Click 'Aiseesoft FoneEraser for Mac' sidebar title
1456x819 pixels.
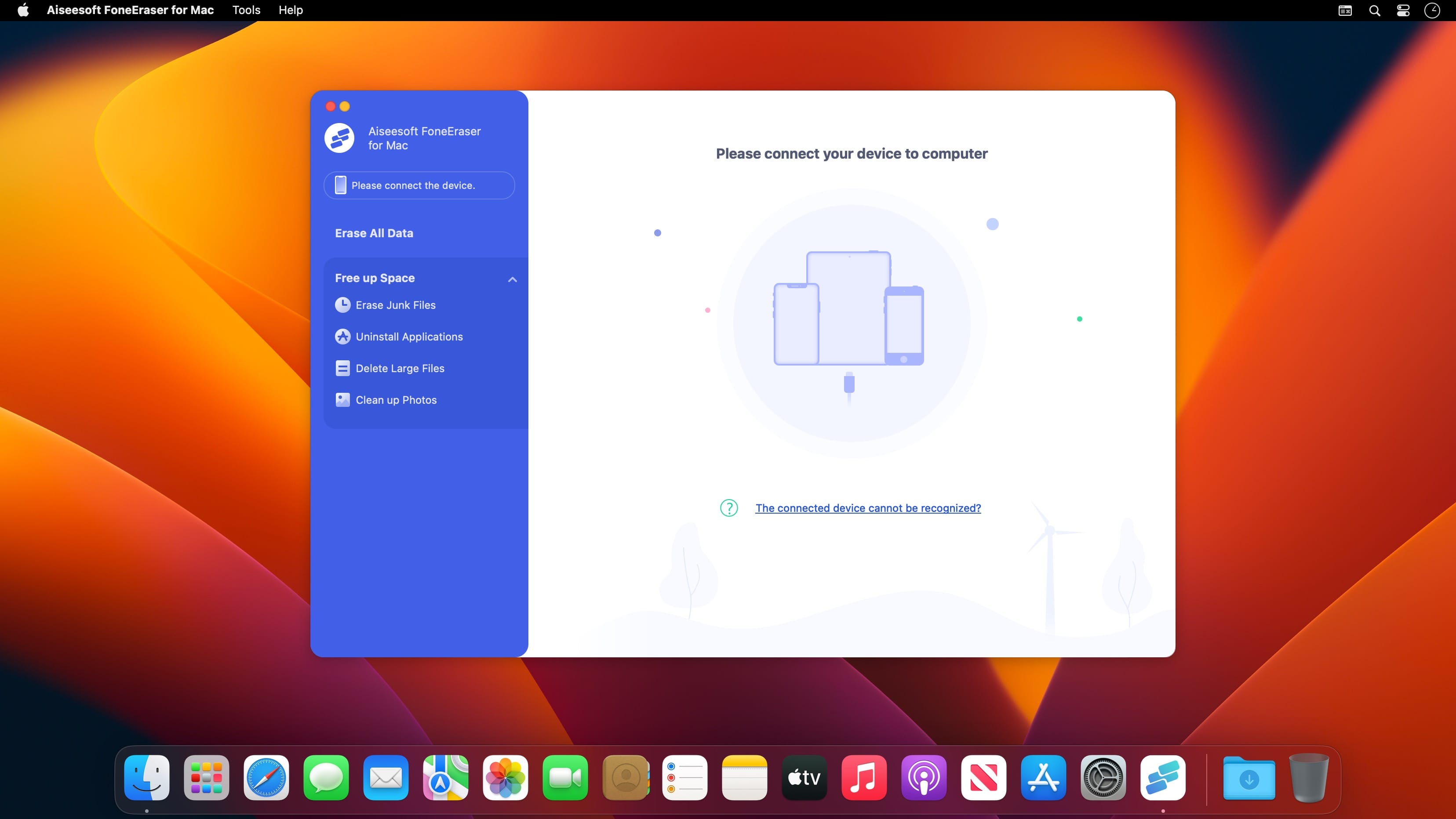pos(425,138)
